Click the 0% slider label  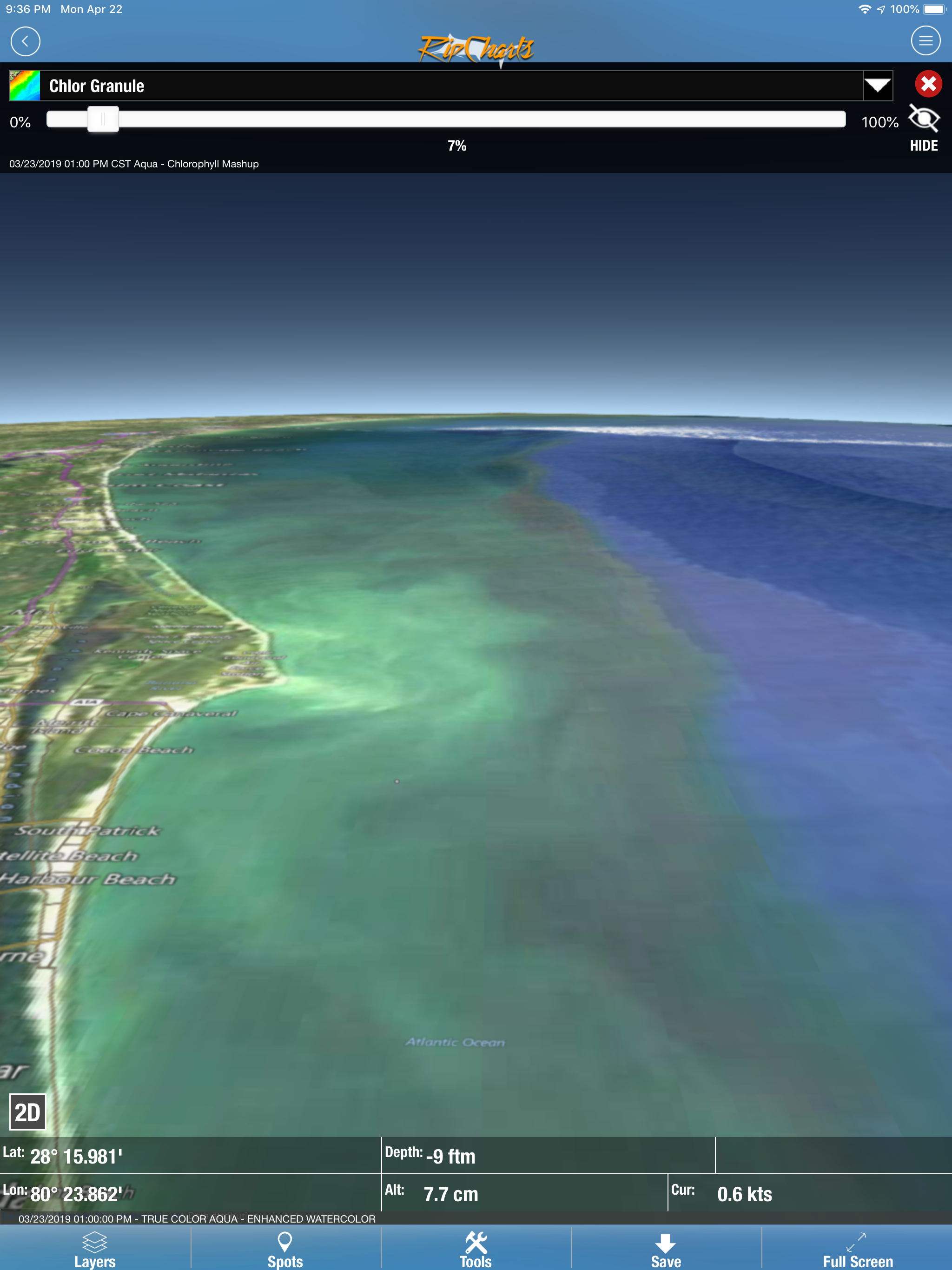point(20,122)
